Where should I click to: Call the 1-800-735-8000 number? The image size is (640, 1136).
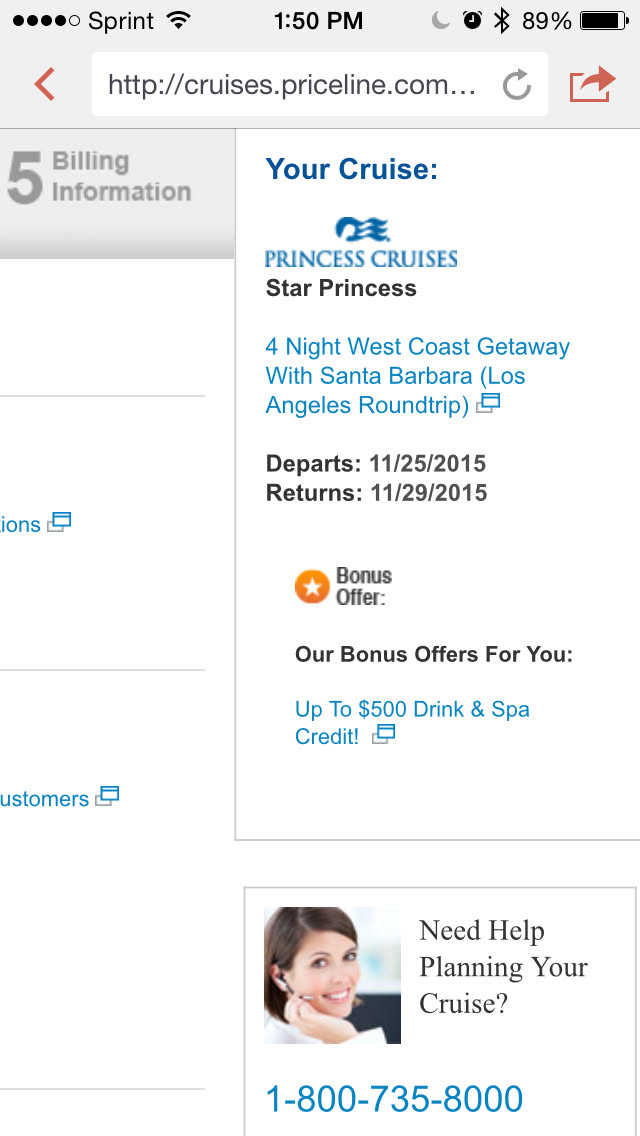[394, 1099]
